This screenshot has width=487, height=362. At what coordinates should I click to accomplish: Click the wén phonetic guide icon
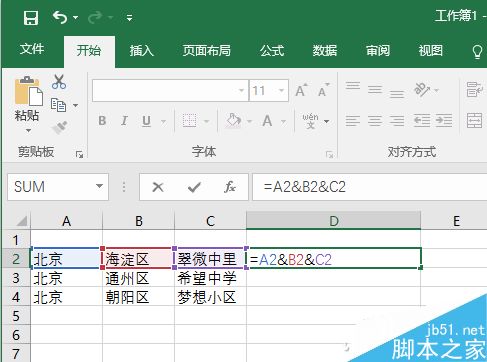pyautogui.click(x=310, y=121)
